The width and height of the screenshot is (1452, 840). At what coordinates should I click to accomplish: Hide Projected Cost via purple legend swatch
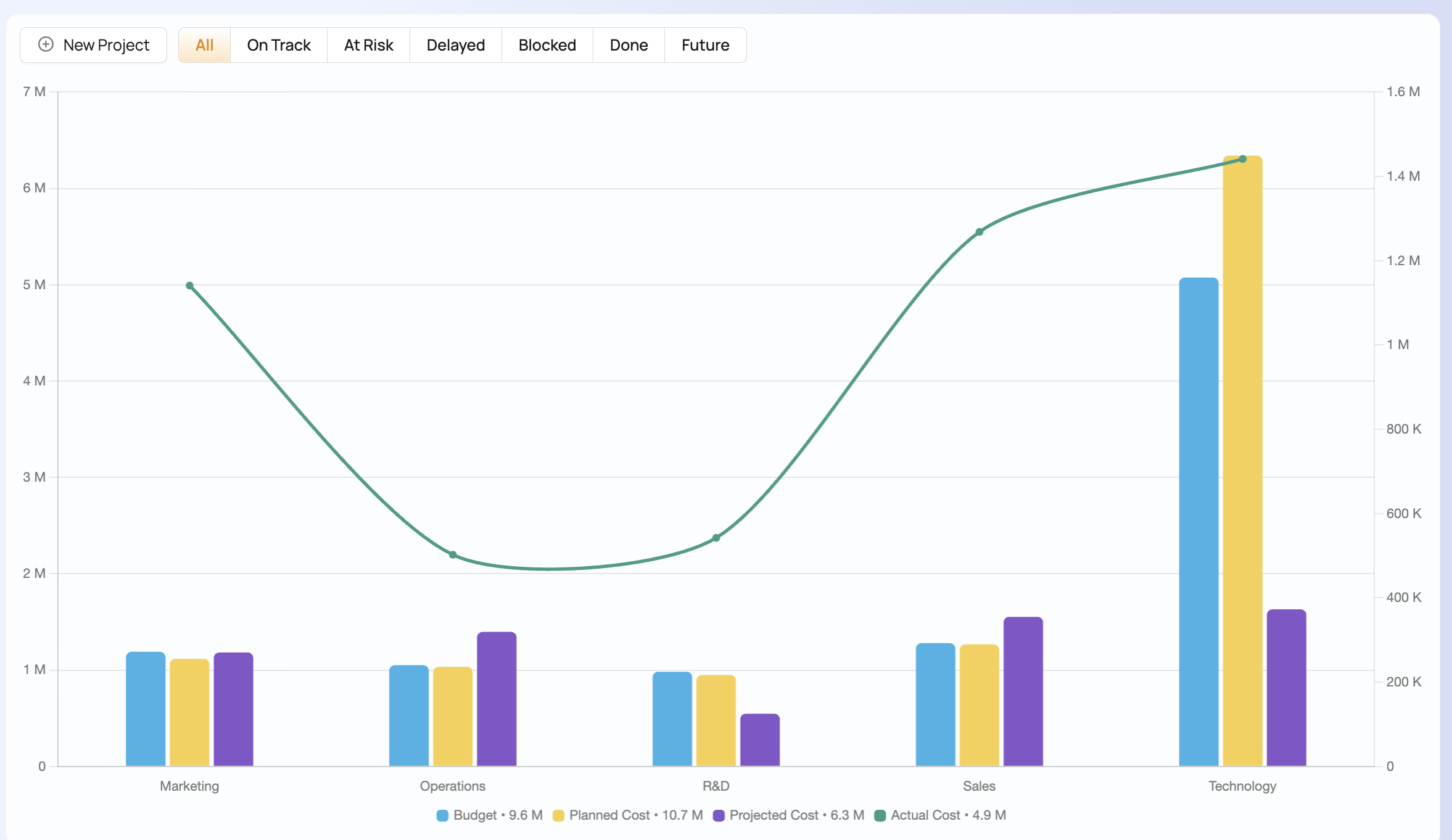719,815
